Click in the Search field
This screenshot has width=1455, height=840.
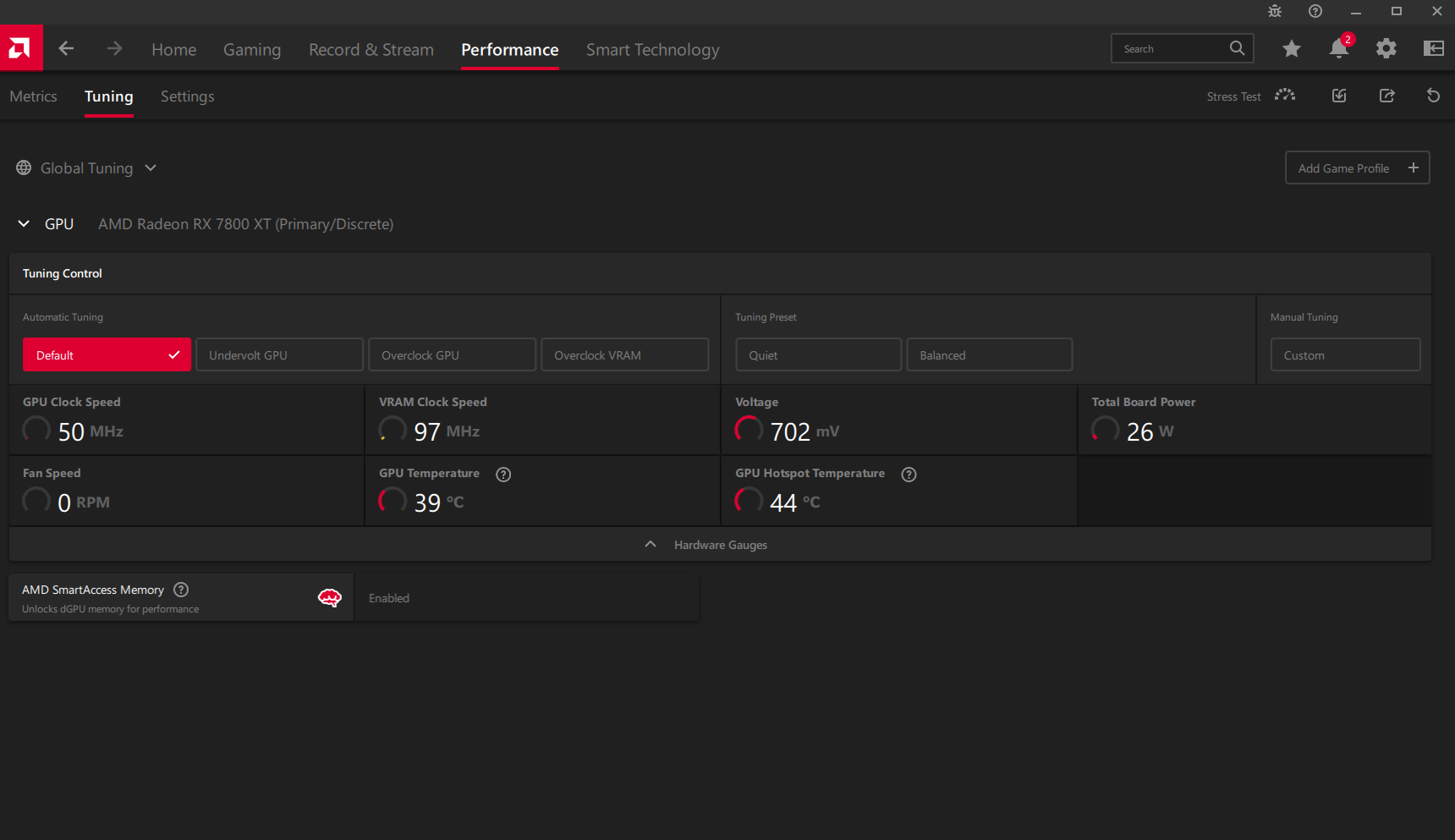[1183, 48]
